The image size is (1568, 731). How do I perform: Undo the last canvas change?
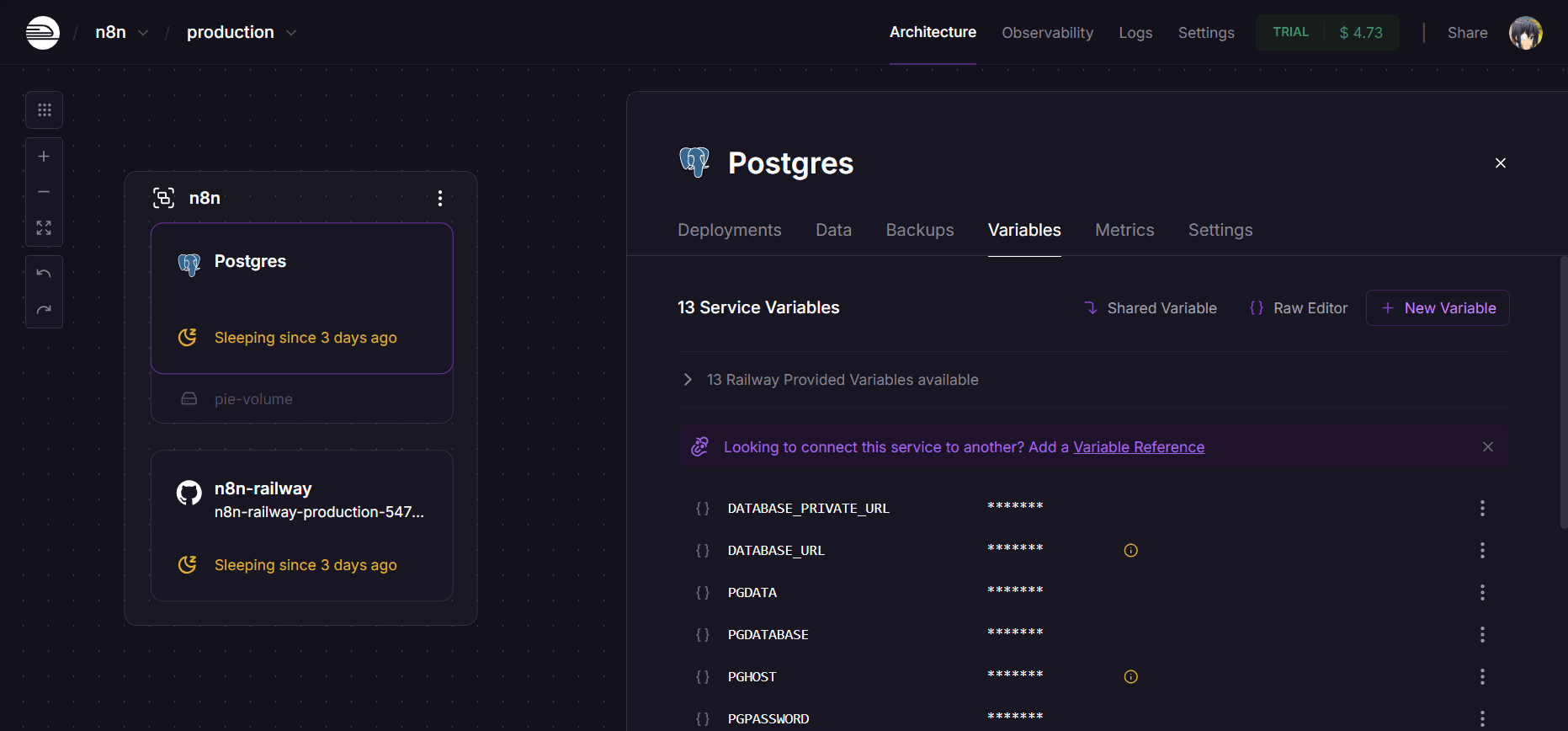pos(44,274)
